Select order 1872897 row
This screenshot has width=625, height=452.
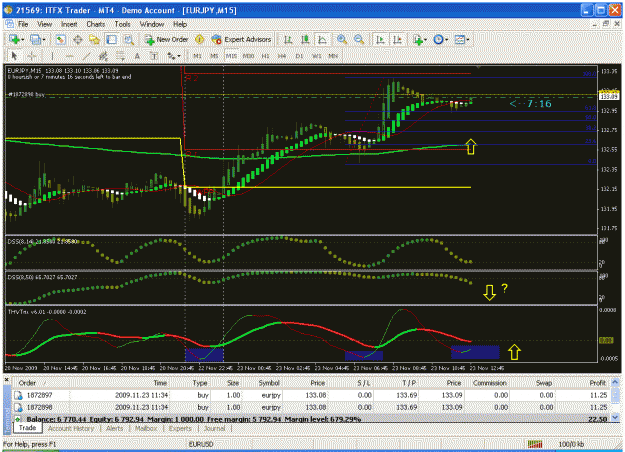click(311, 395)
